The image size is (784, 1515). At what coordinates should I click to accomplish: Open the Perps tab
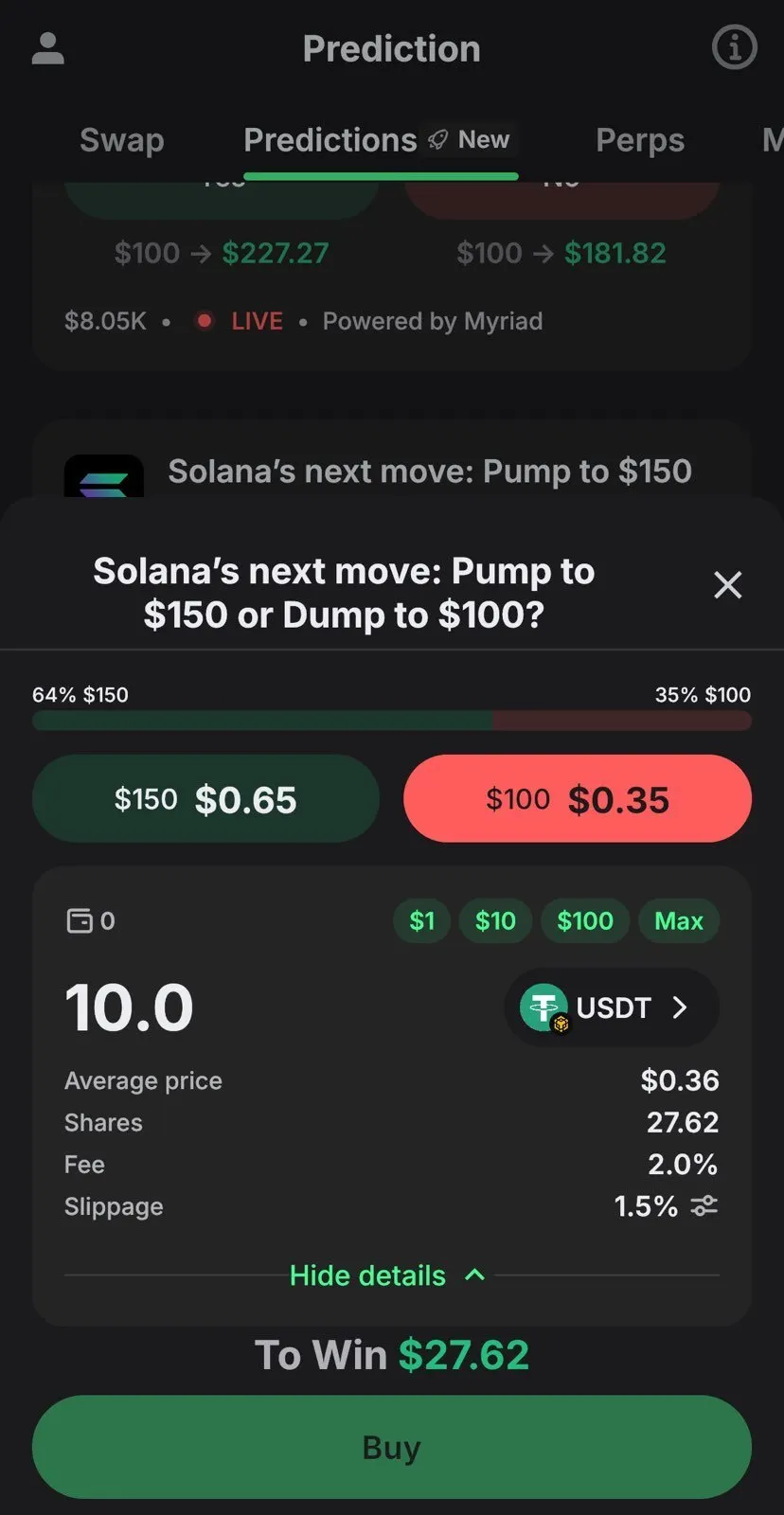pos(640,140)
